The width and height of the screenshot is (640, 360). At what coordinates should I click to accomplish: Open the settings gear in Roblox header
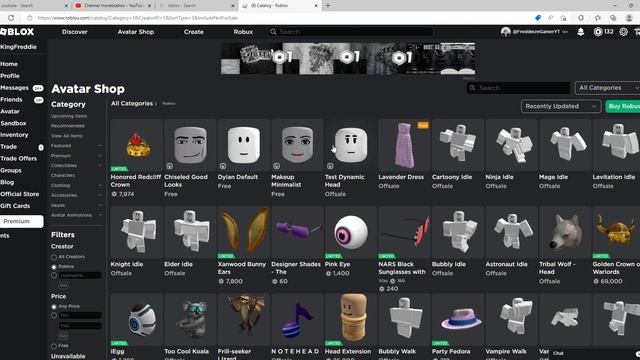click(x=623, y=32)
